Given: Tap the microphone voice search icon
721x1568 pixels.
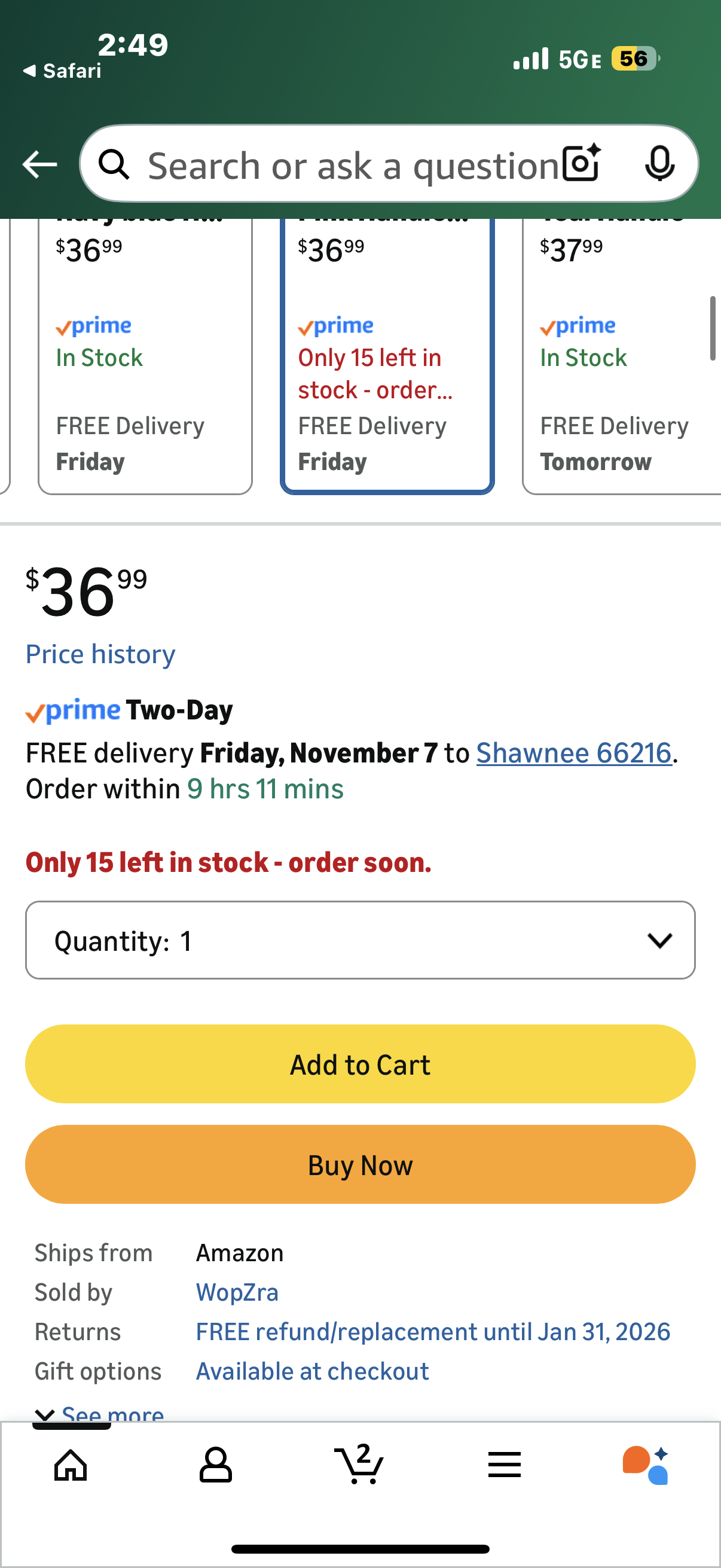Looking at the screenshot, I should (x=659, y=164).
